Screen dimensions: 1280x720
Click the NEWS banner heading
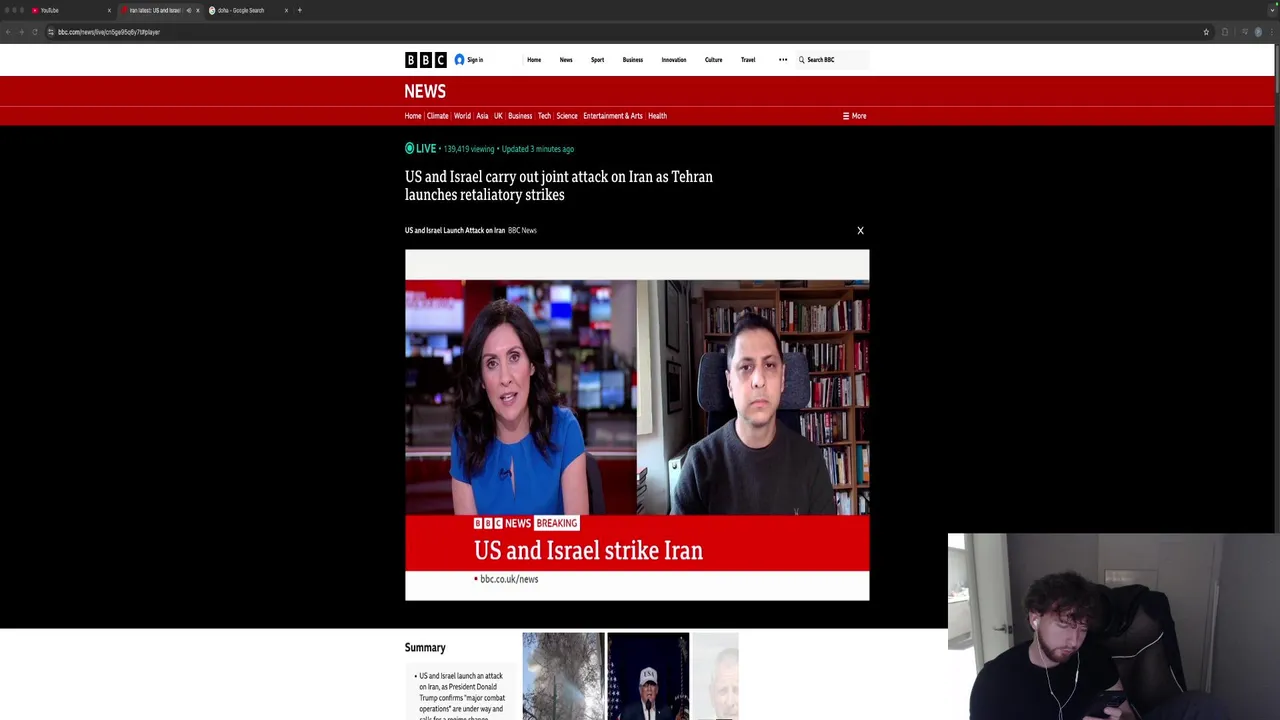(425, 91)
